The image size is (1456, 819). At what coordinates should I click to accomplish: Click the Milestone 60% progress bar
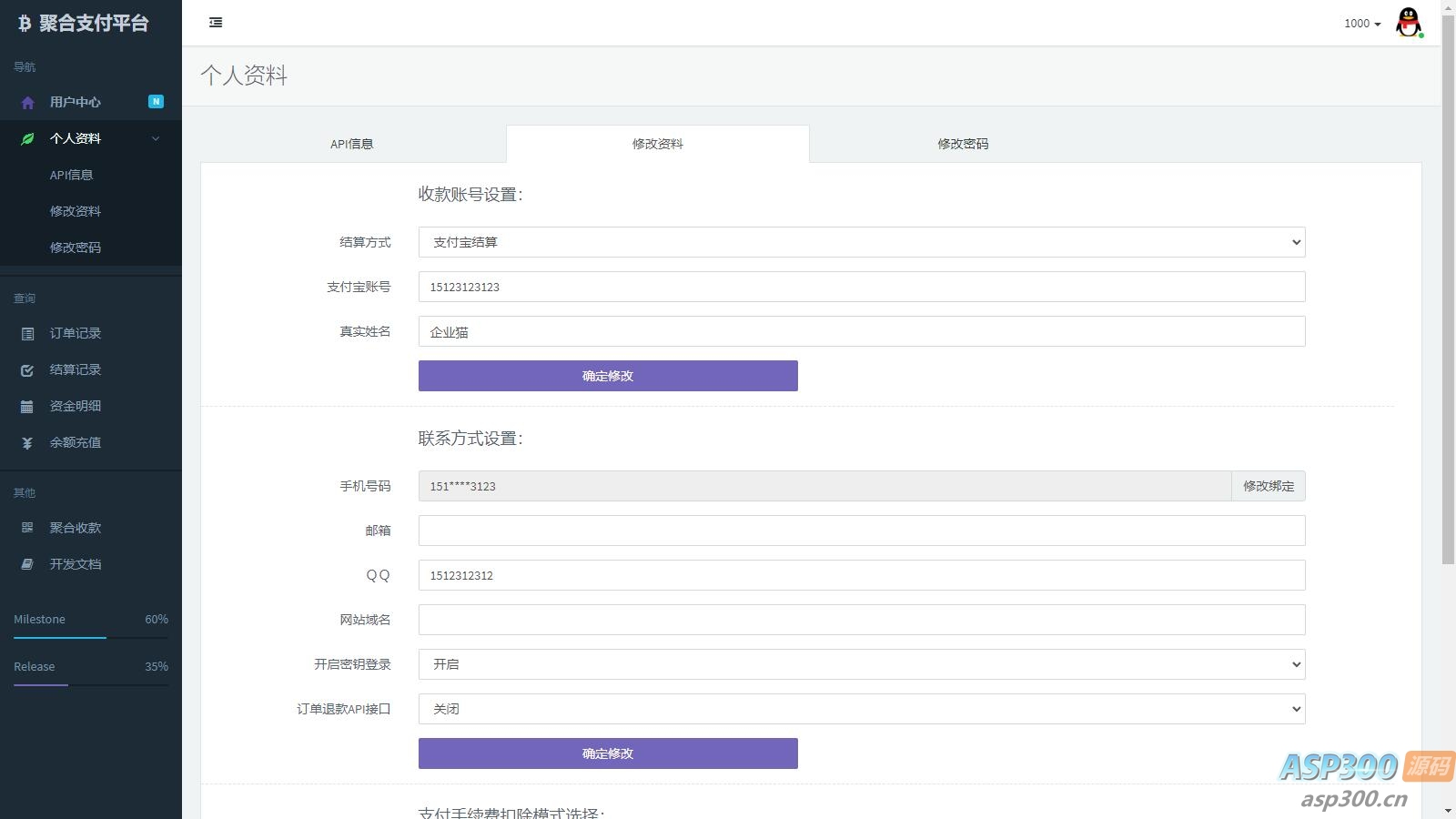(91, 638)
